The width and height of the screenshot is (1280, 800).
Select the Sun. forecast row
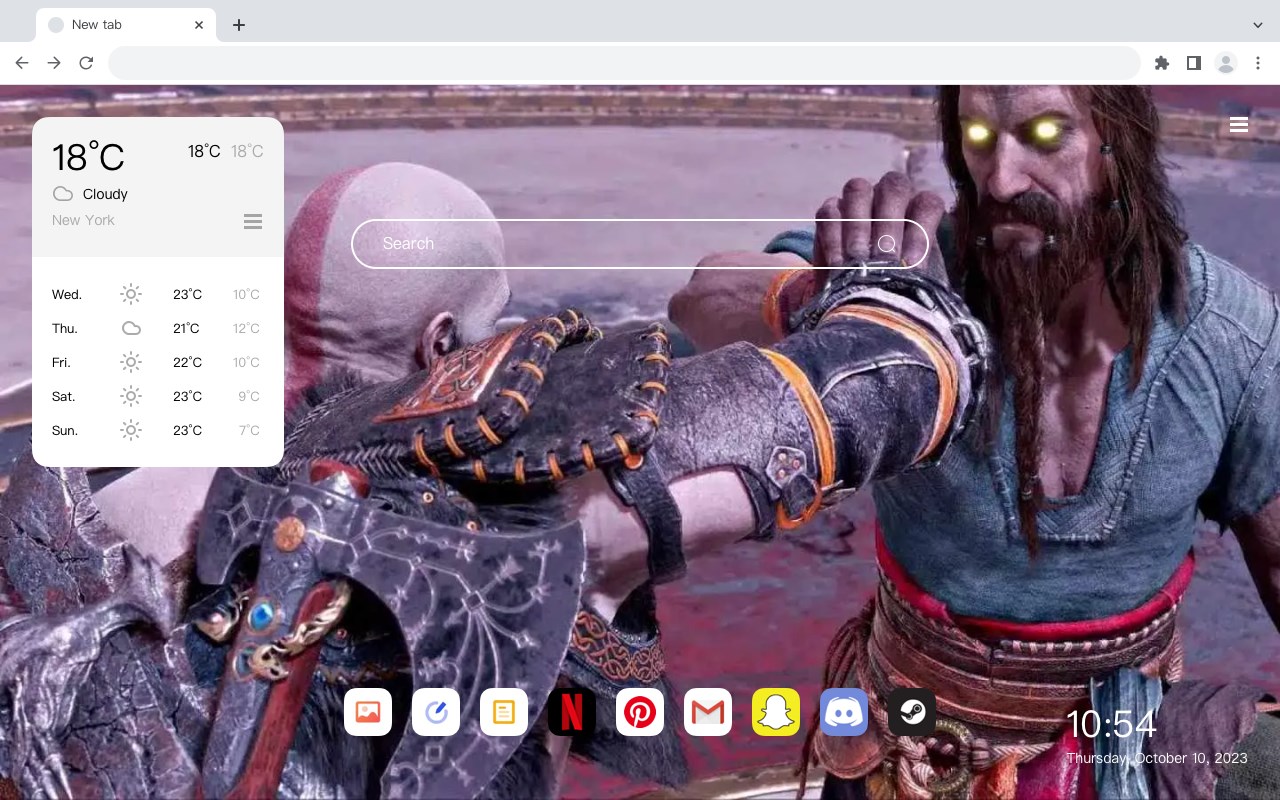(157, 430)
